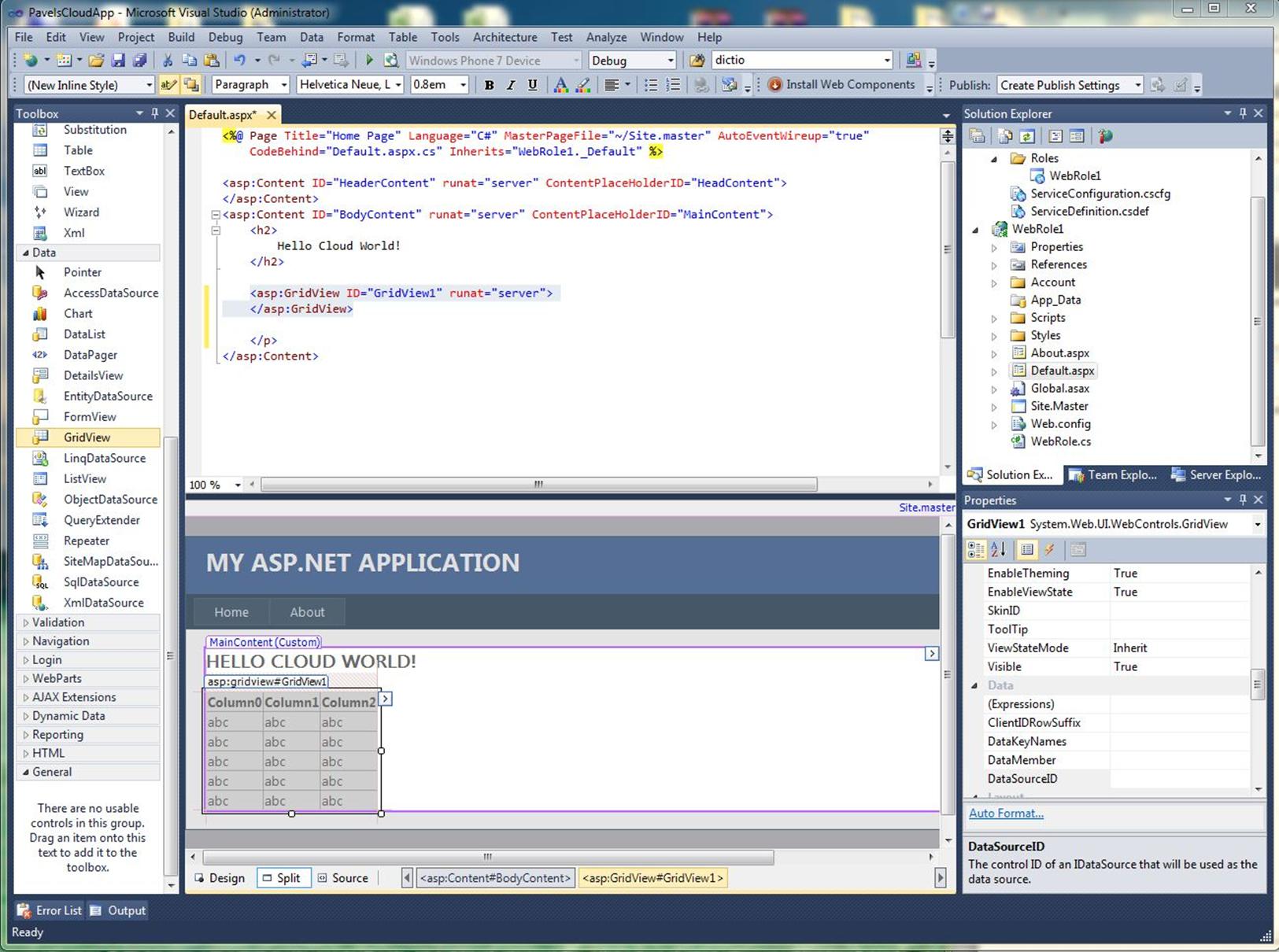The image size is (1279, 952).
Task: Collapse the Roles folder in Solution Explorer
Action: coord(994,158)
